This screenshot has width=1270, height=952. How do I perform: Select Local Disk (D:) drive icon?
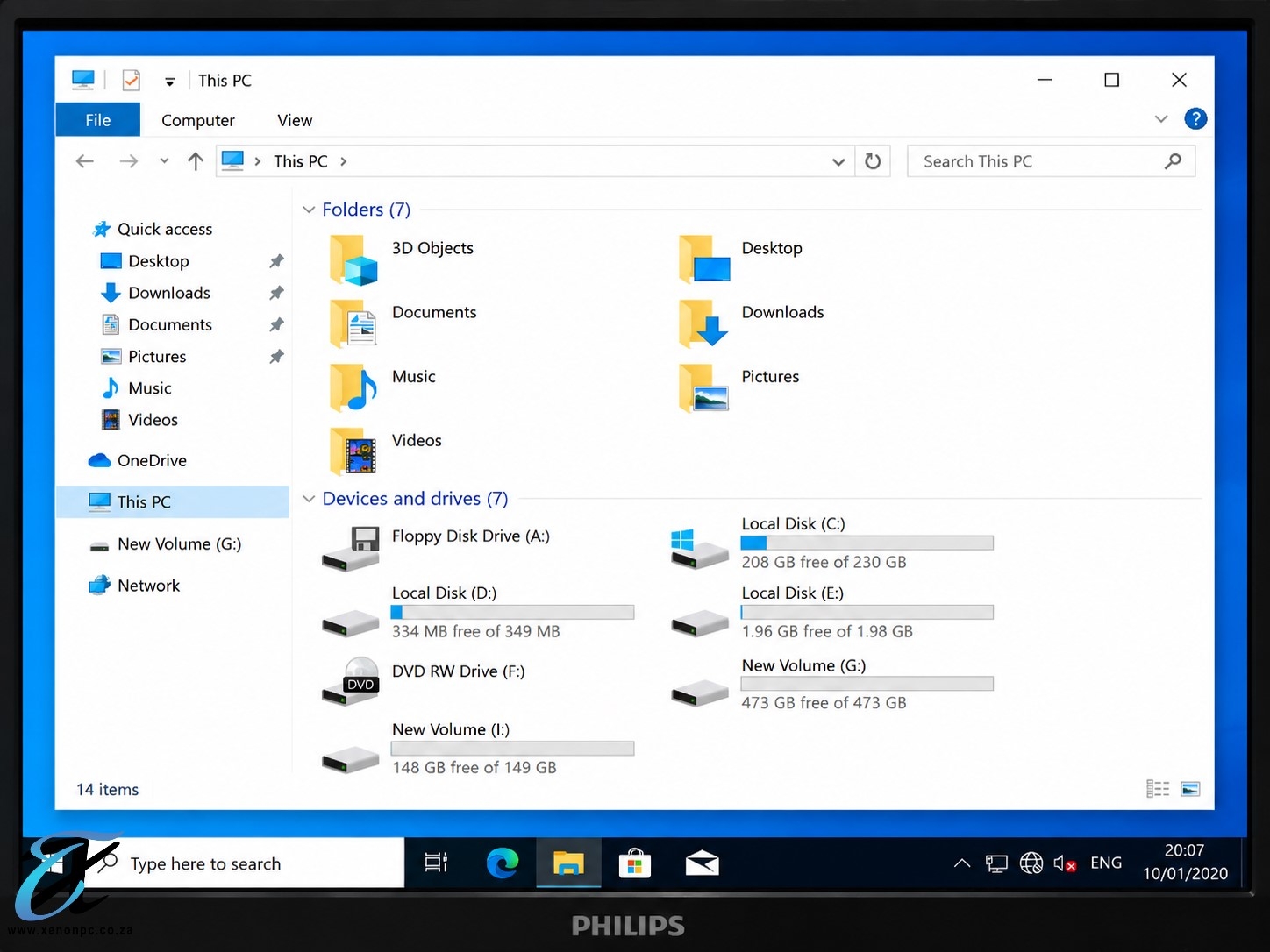[350, 622]
